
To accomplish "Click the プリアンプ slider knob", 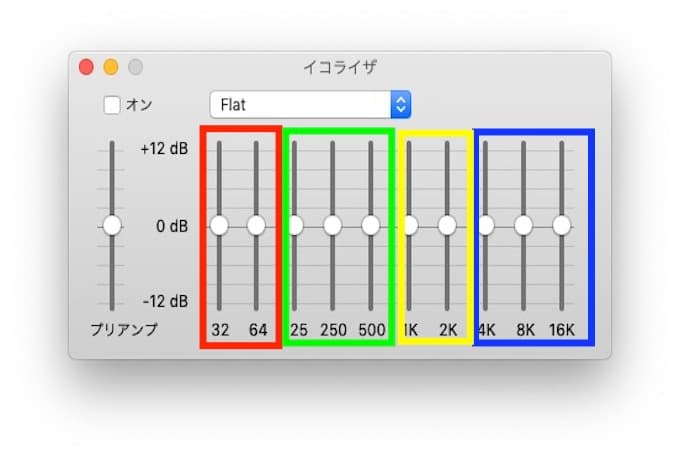I will [x=112, y=226].
